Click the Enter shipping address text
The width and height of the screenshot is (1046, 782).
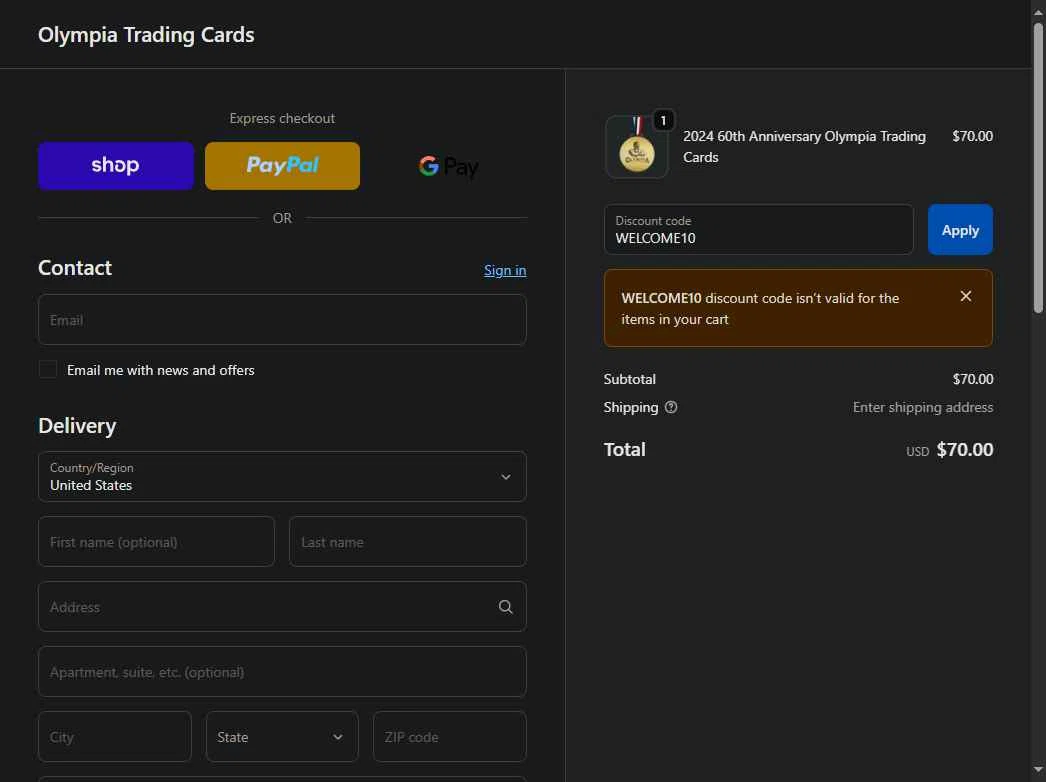tap(923, 407)
